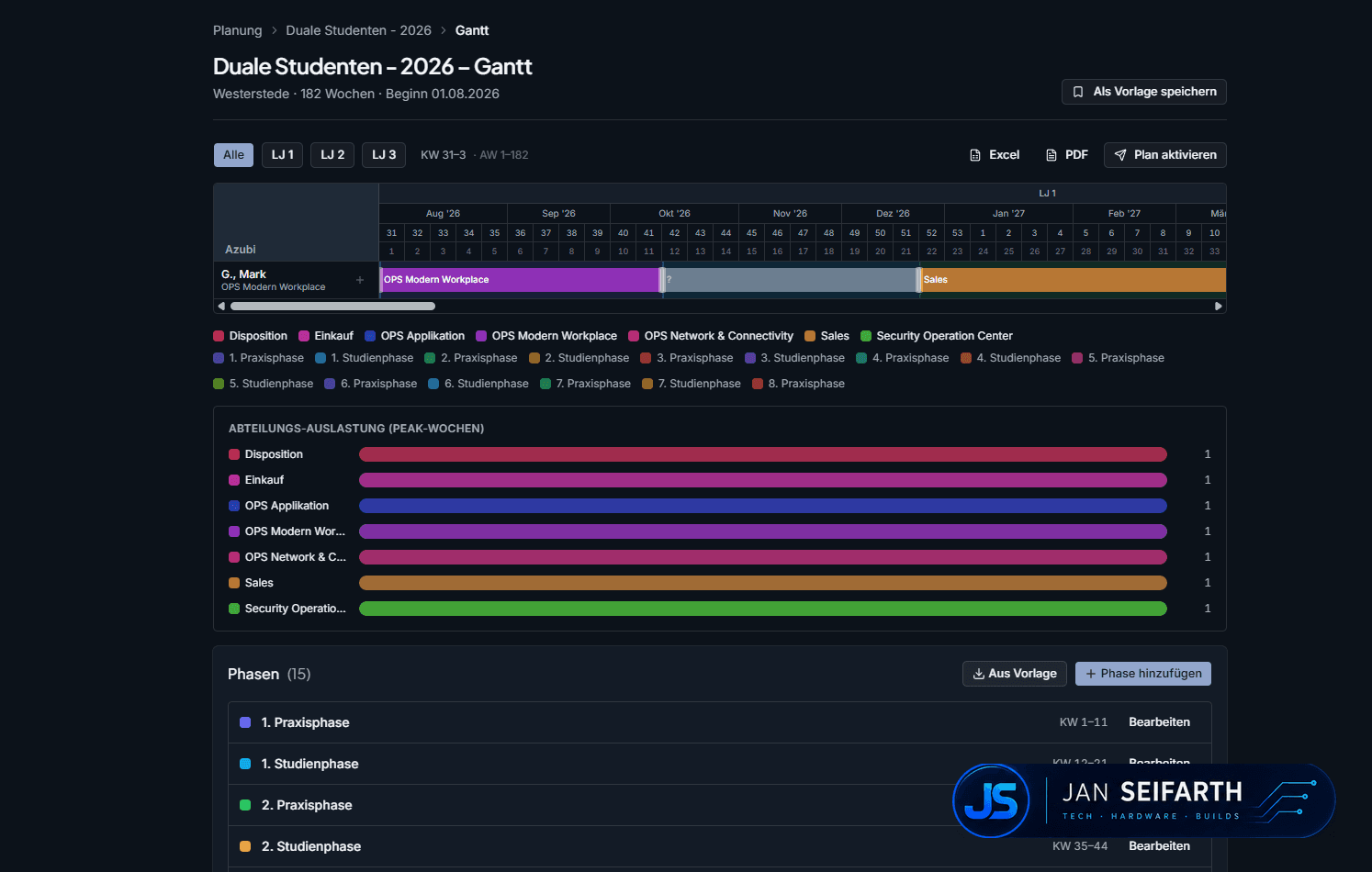
Task: Click the 2. Studienphase phase row
Action: (720, 846)
